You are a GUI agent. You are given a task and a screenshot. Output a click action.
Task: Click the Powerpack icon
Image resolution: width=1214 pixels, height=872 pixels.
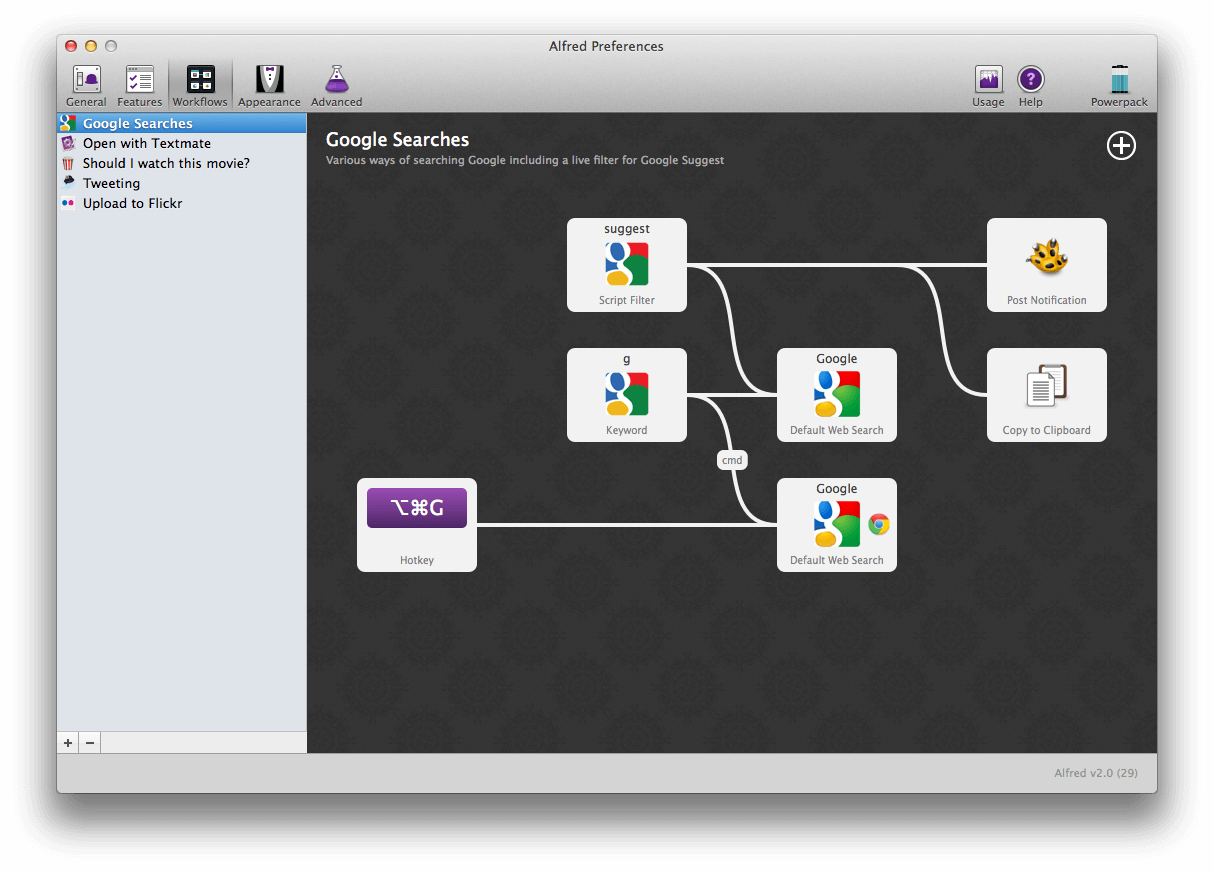(x=1118, y=83)
